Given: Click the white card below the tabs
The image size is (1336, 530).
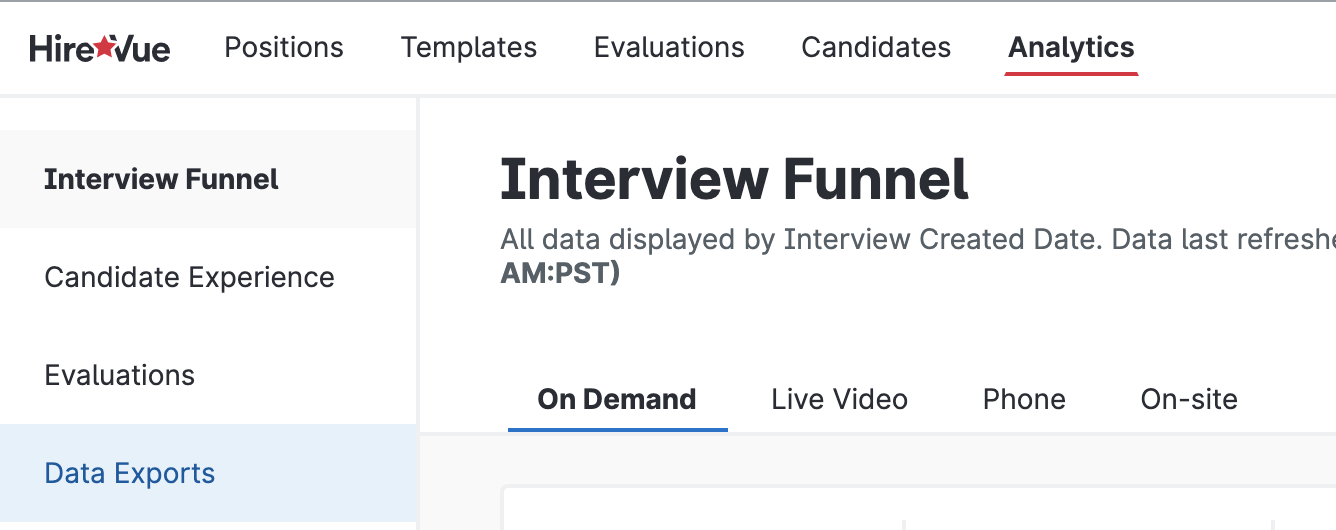Looking at the screenshot, I should point(700,510).
